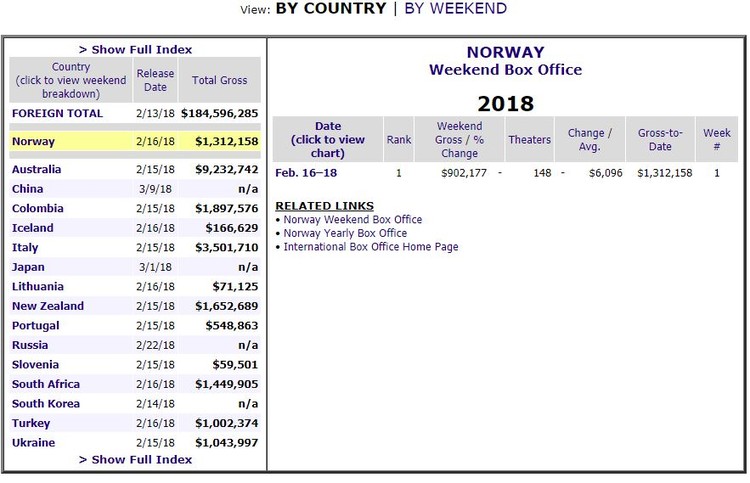
Task: Click FOREIGN TOTAL row label
Action: [57, 114]
